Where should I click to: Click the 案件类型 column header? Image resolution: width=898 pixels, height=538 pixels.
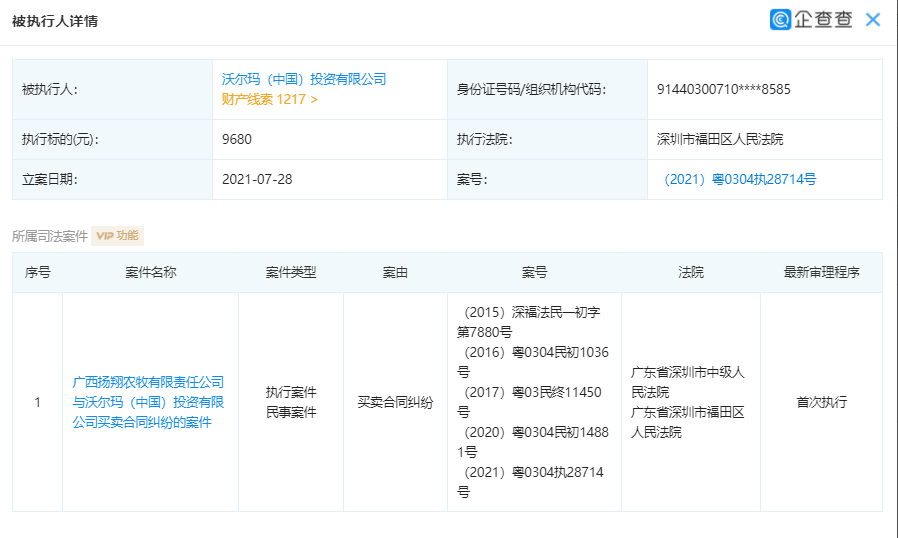tap(291, 272)
